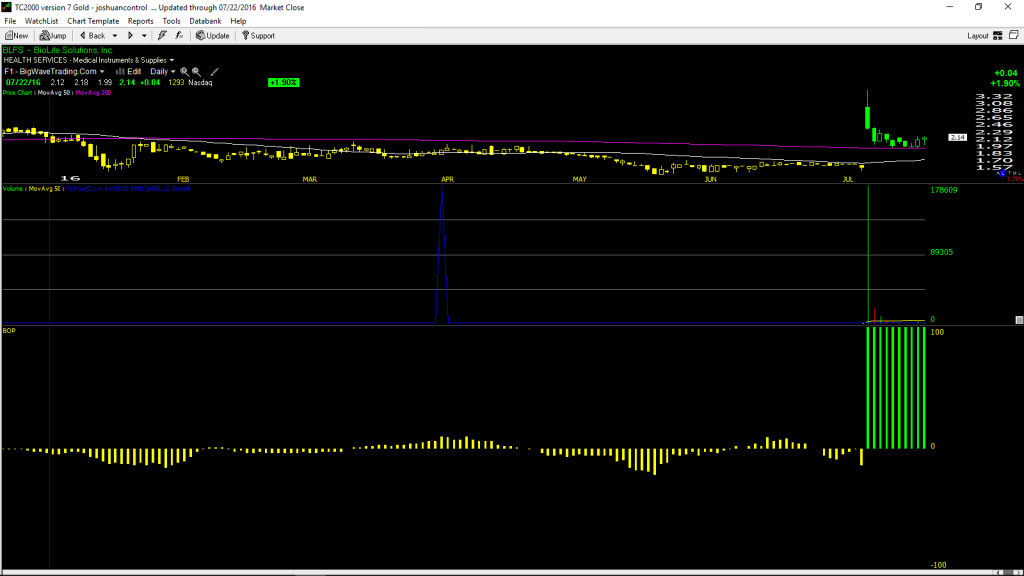Click the cascade windows icon beside Layout
1024x576 pixels.
click(1014, 35)
